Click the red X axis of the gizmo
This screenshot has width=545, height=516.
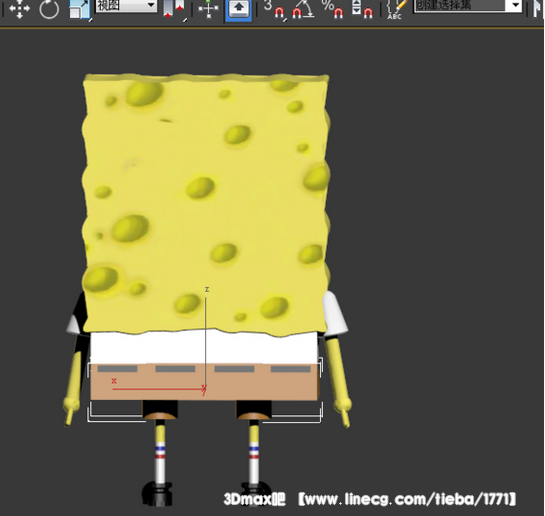158,389
